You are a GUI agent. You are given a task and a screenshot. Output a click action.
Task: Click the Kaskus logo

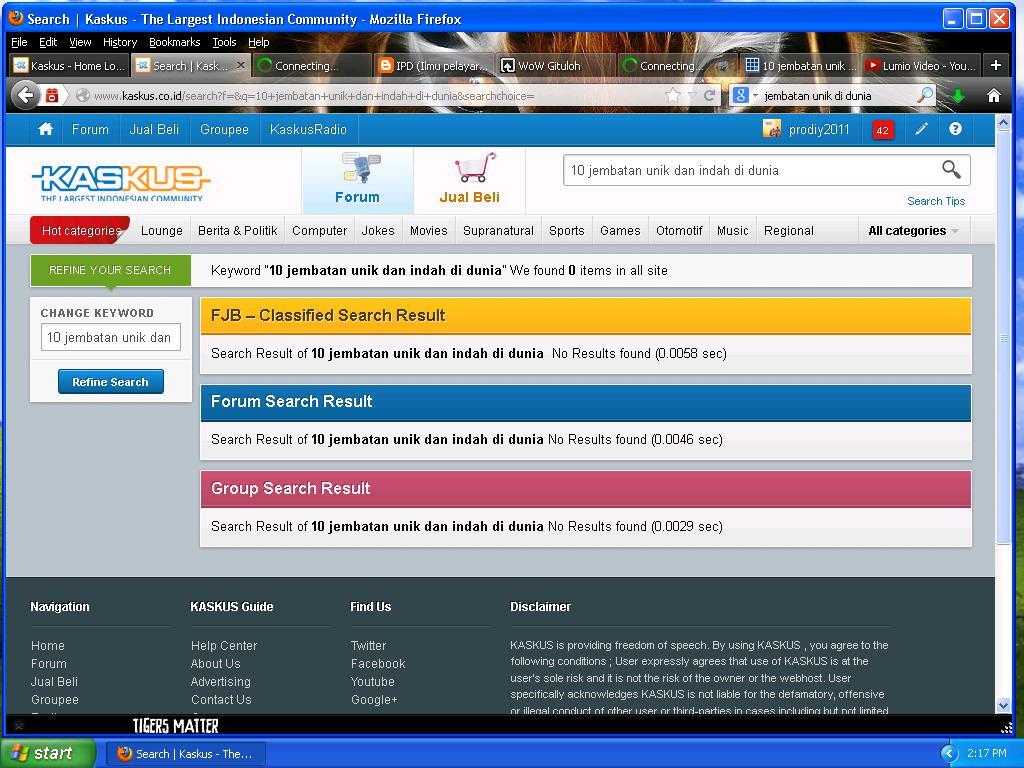point(121,183)
